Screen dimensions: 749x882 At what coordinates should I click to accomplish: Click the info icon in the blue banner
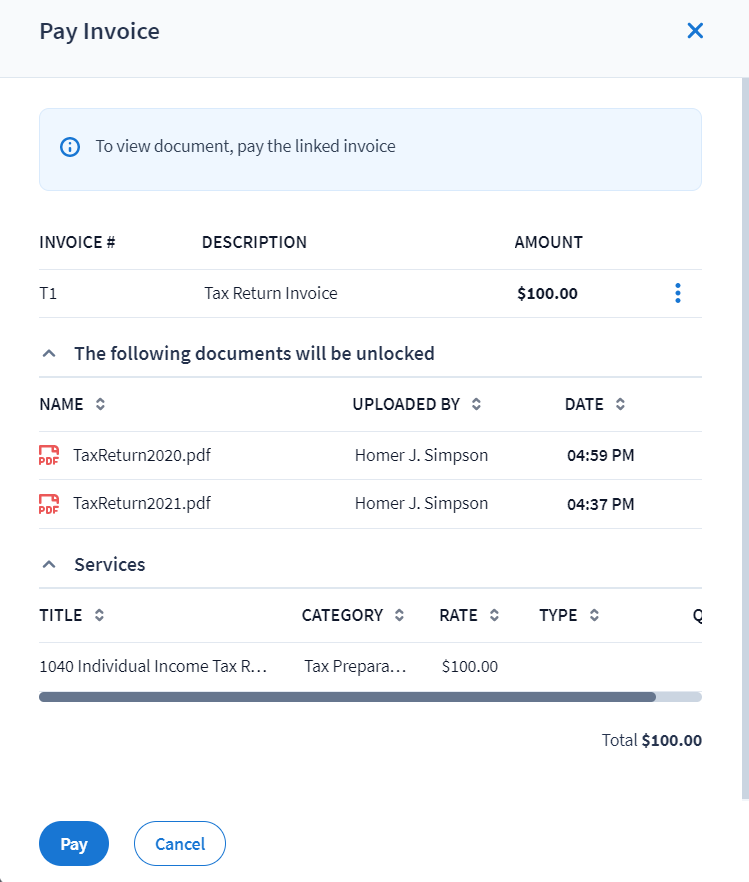coord(70,147)
